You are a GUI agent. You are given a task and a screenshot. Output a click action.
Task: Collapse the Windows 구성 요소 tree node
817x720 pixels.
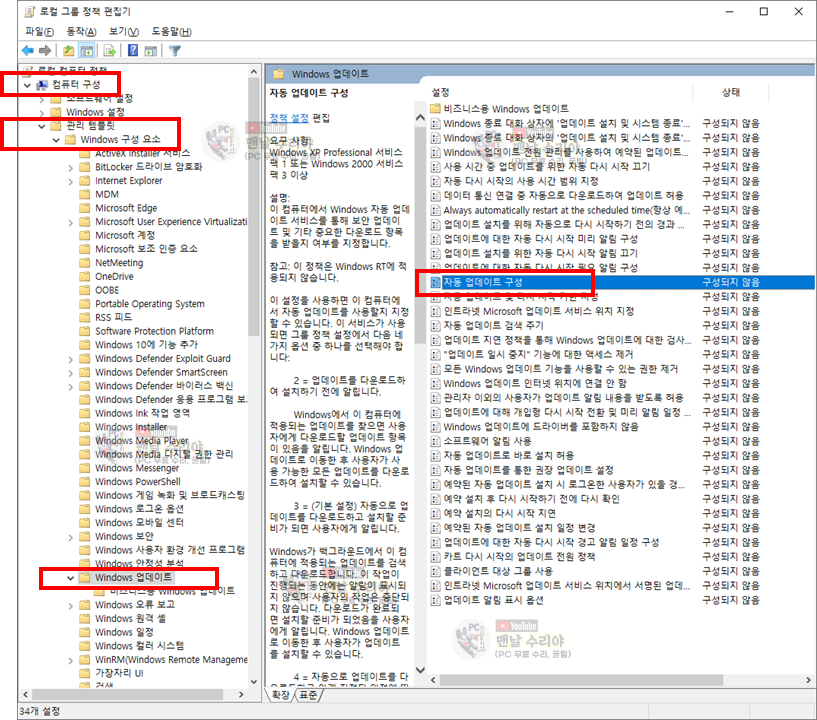pos(56,140)
